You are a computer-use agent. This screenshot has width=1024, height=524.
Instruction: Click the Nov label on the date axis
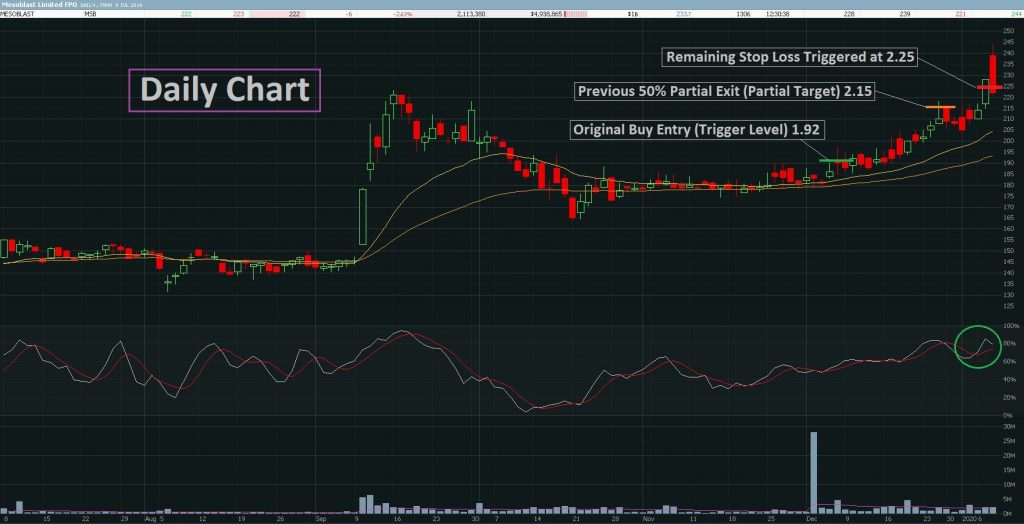click(x=648, y=519)
